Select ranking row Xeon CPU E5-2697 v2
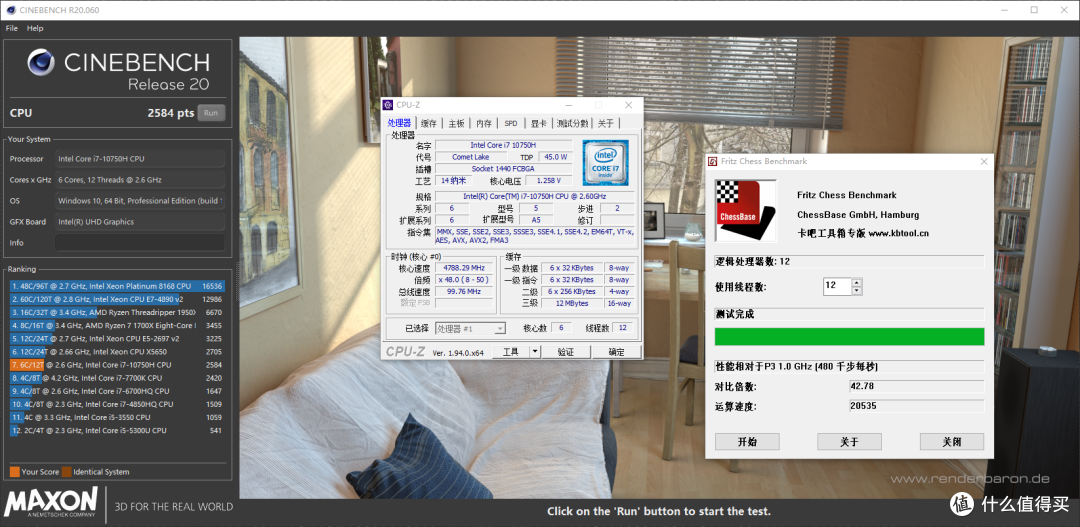 click(116, 338)
